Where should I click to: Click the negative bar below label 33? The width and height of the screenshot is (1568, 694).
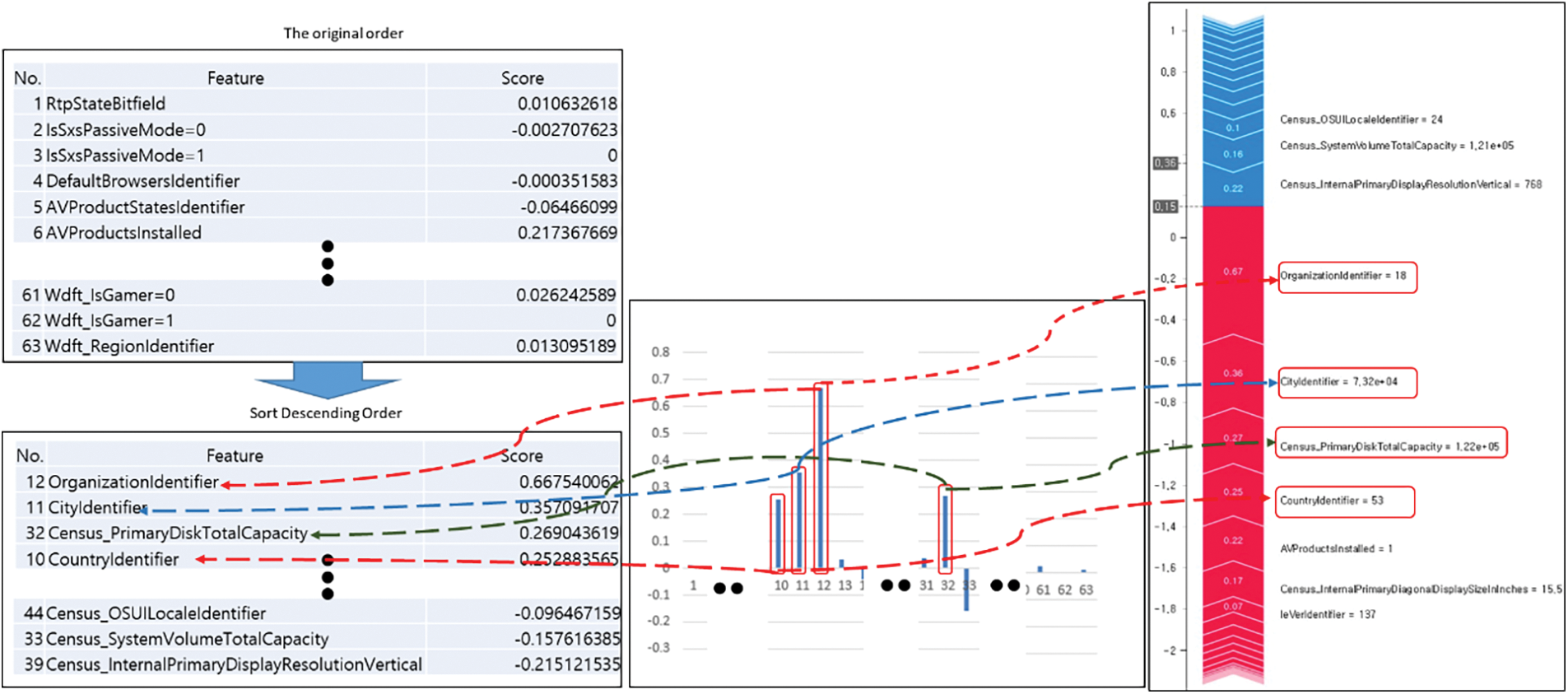tap(966, 589)
